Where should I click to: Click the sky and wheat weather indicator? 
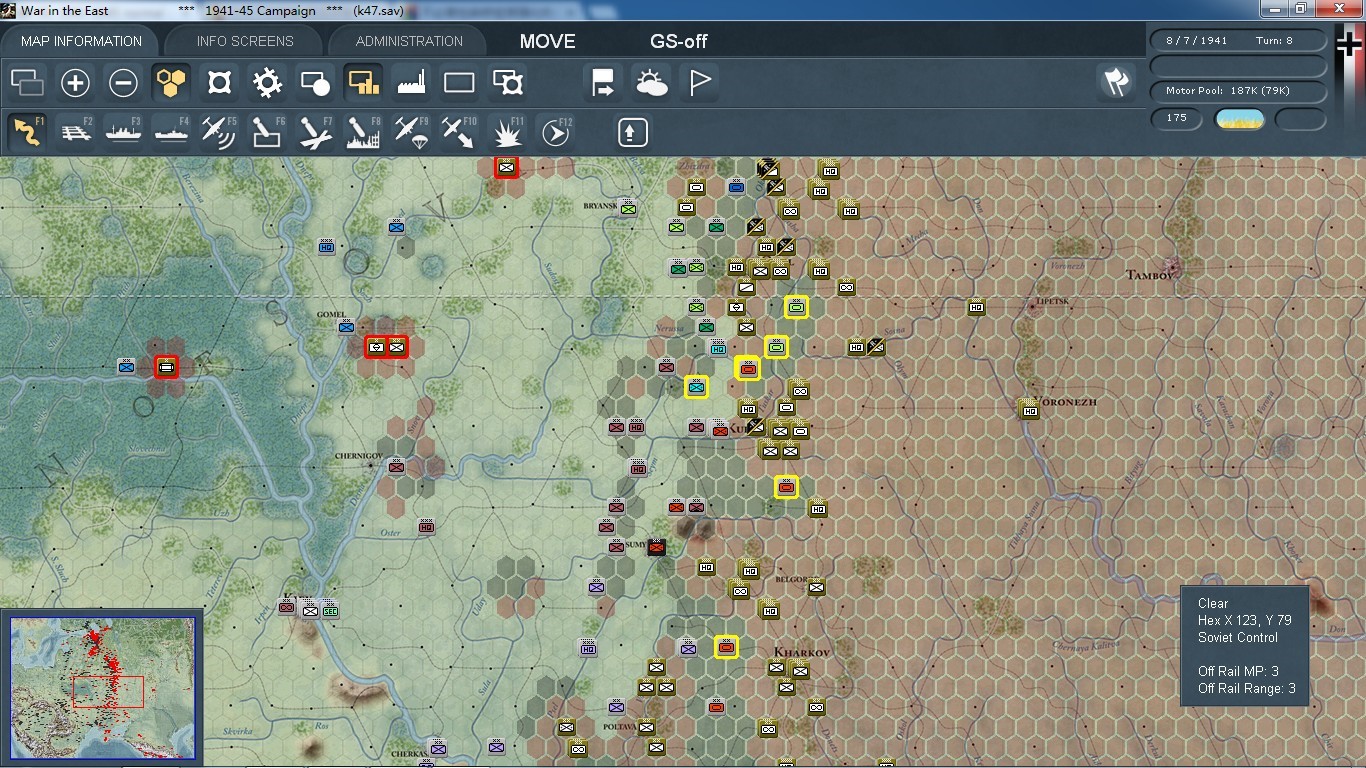1239,119
